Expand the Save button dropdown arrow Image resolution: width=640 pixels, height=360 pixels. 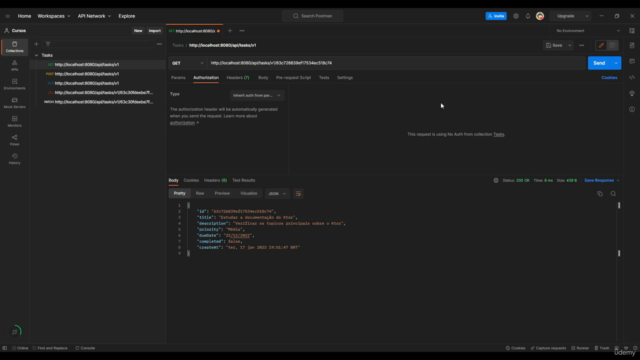569,45
